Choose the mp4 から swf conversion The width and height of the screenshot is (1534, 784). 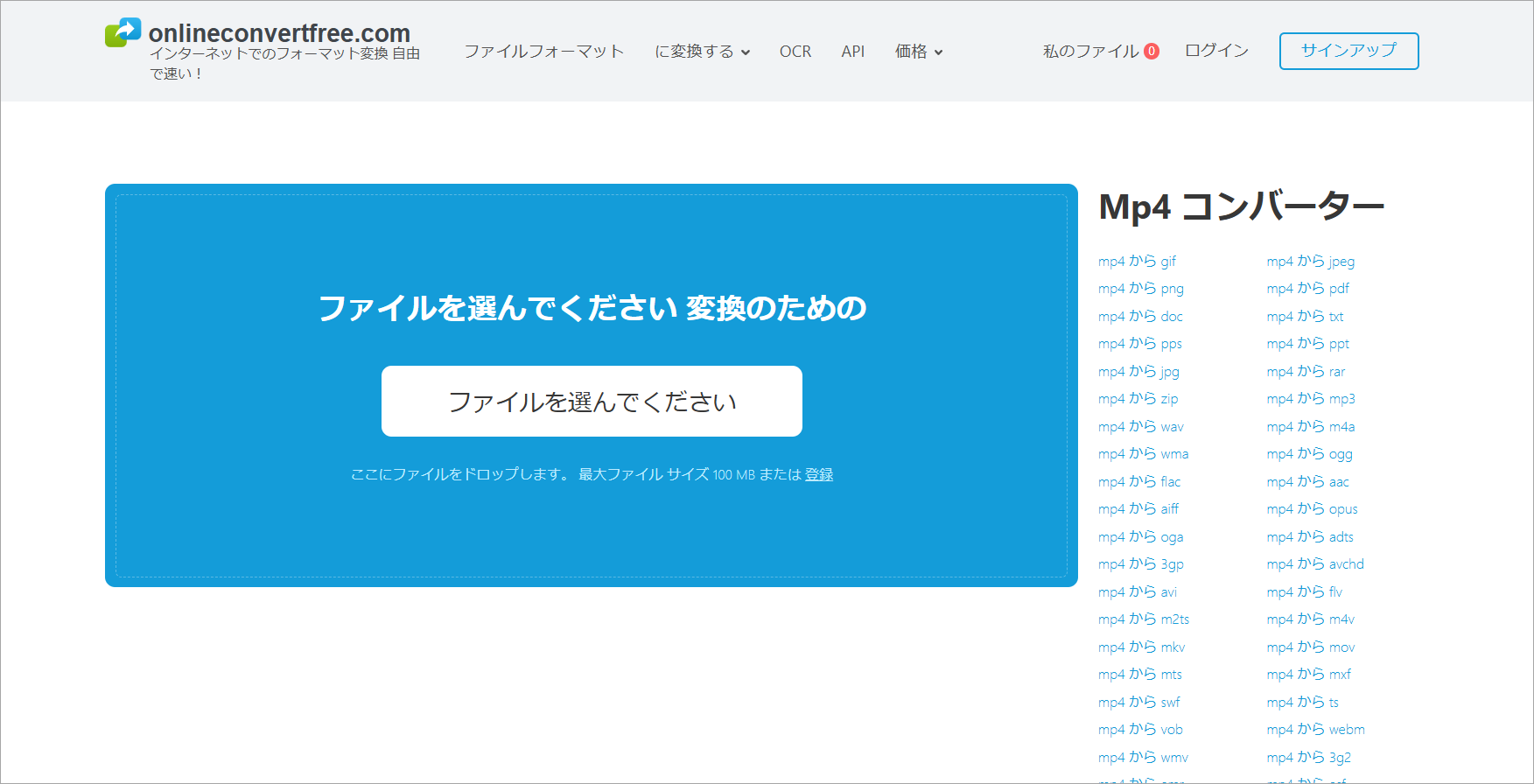[x=1139, y=702]
